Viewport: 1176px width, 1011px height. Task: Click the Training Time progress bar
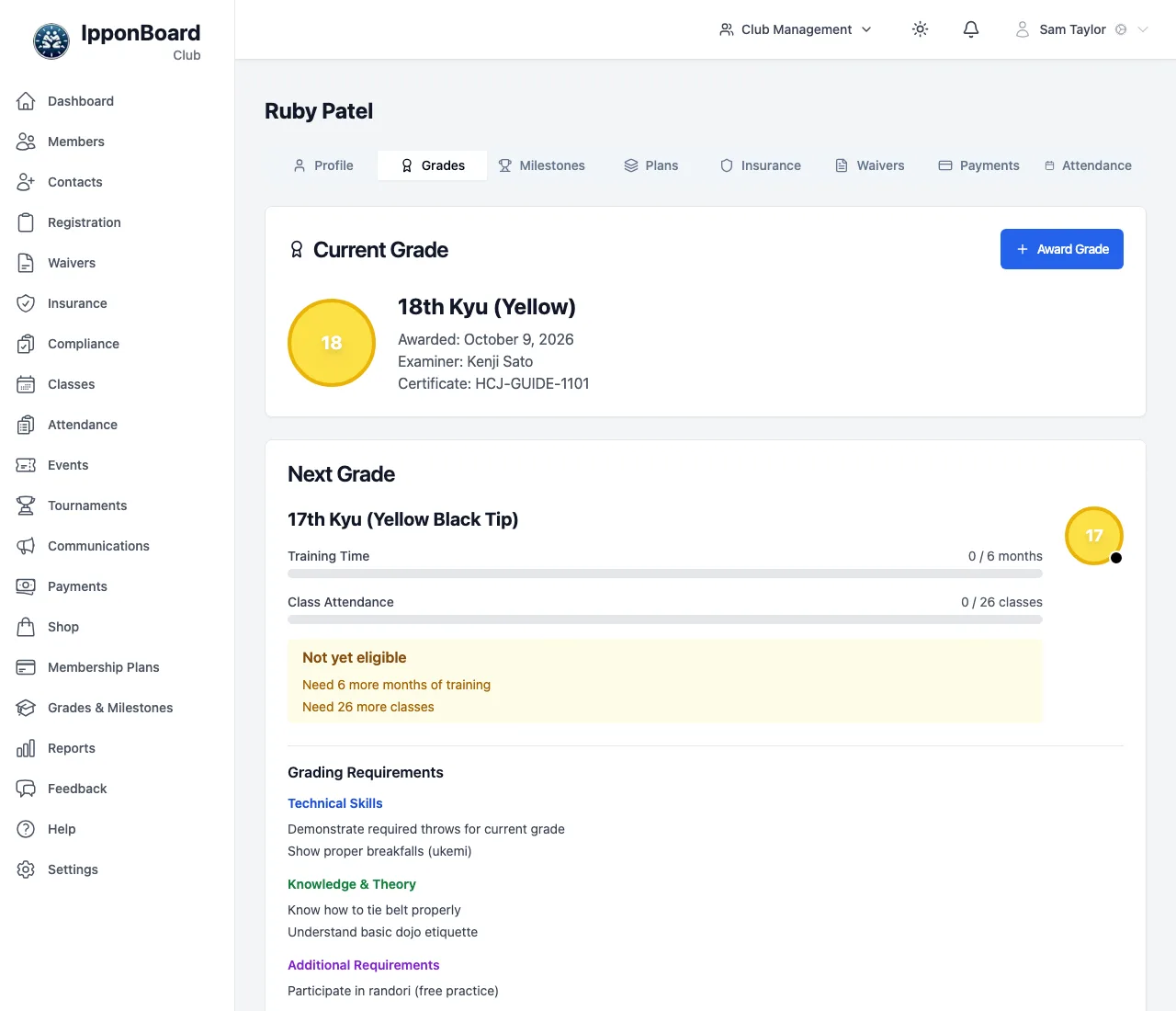[665, 574]
